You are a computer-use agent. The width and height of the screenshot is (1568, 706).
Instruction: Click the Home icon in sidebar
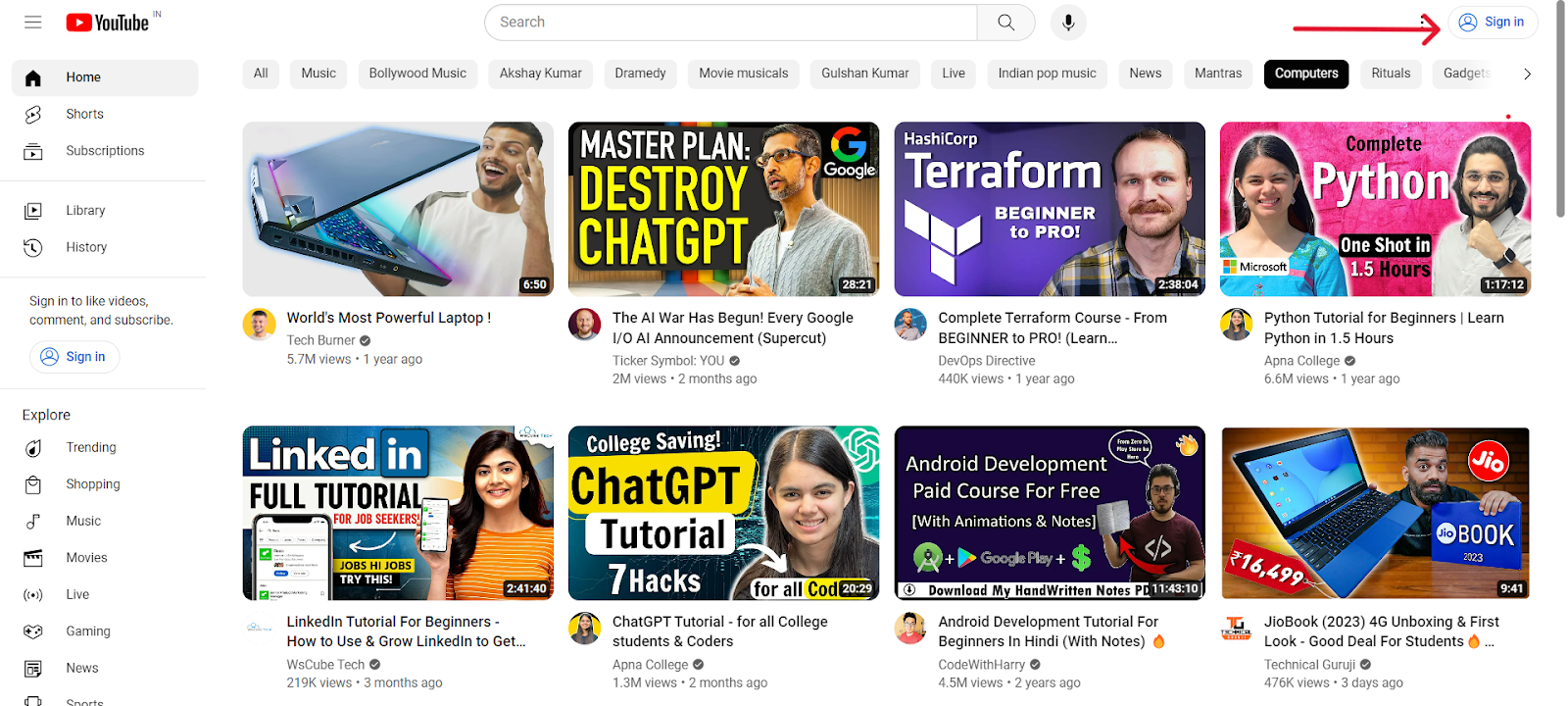coord(33,77)
